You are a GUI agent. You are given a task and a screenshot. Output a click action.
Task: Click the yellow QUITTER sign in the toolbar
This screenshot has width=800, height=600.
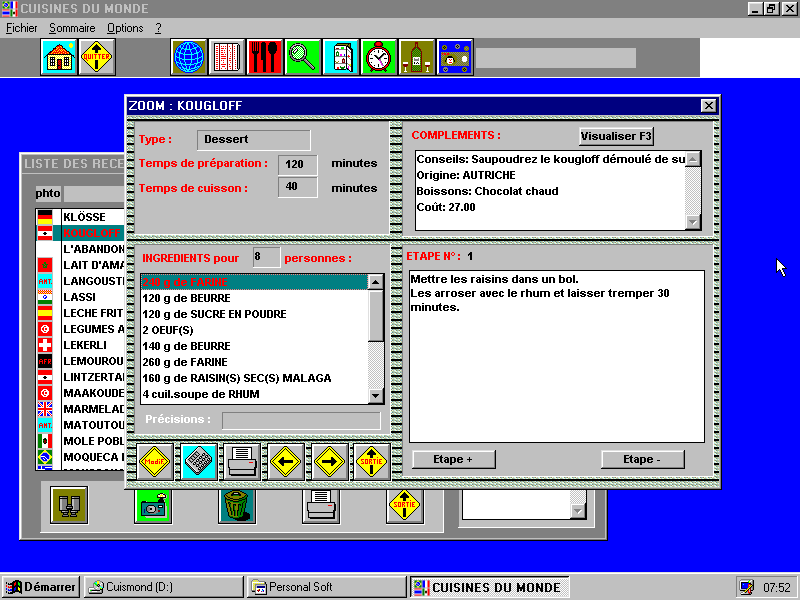(x=97, y=57)
